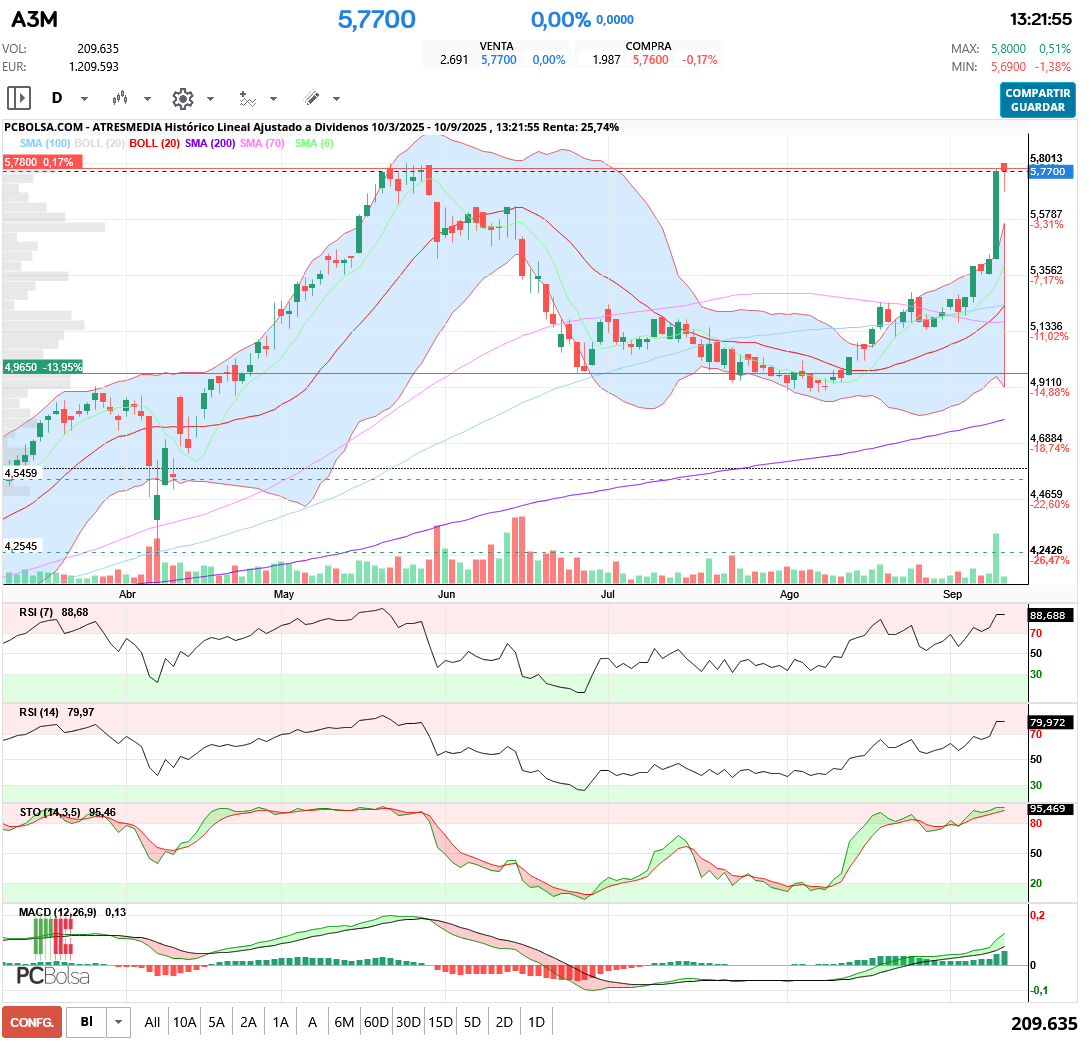1091x1043 pixels.
Task: Select the D period label
Action: (x=57, y=98)
